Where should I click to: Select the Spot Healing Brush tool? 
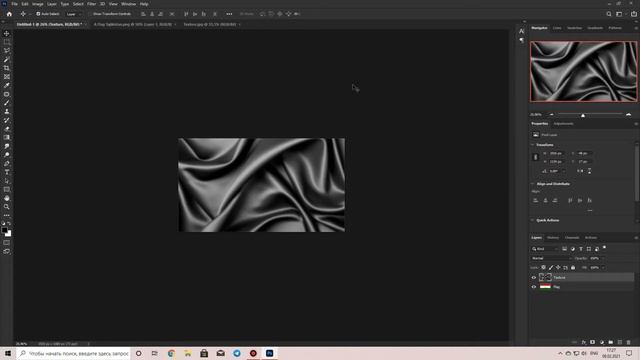click(x=7, y=94)
